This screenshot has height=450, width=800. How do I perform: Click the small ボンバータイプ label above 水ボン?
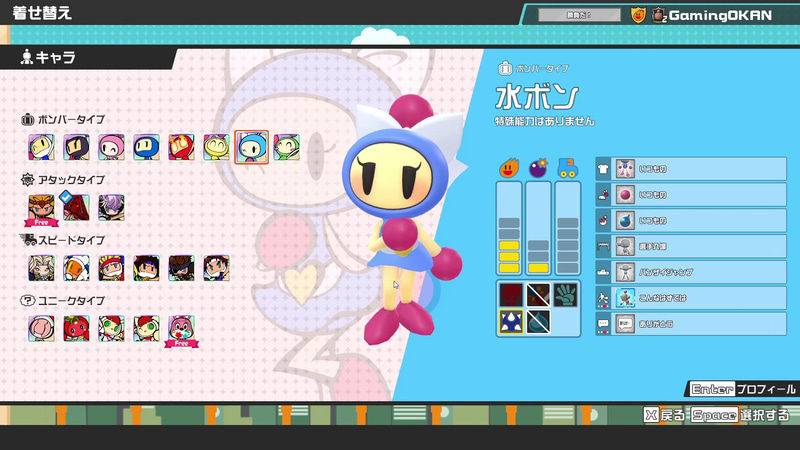542,68
